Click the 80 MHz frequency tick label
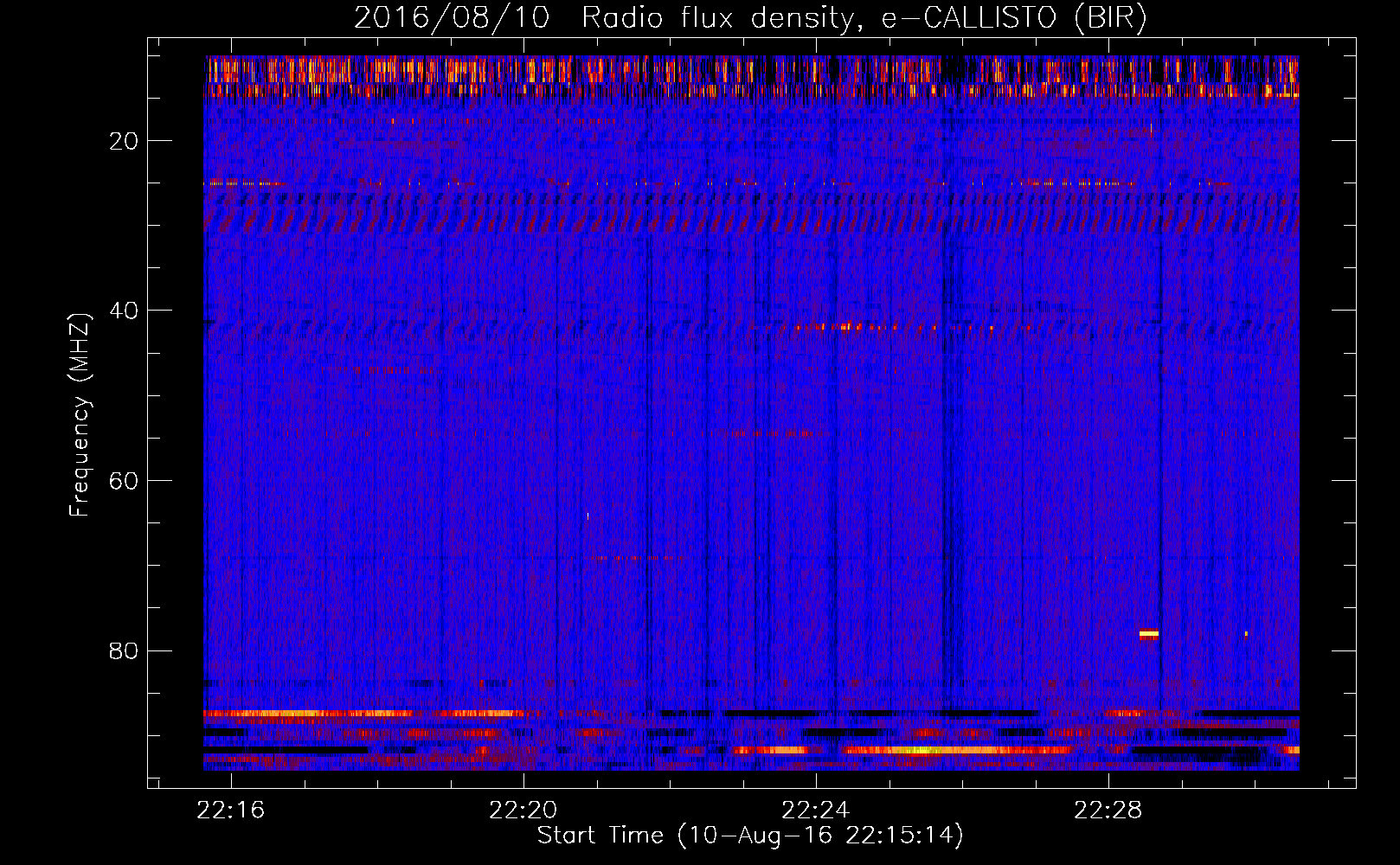The height and width of the screenshot is (865, 1400). pos(124,650)
